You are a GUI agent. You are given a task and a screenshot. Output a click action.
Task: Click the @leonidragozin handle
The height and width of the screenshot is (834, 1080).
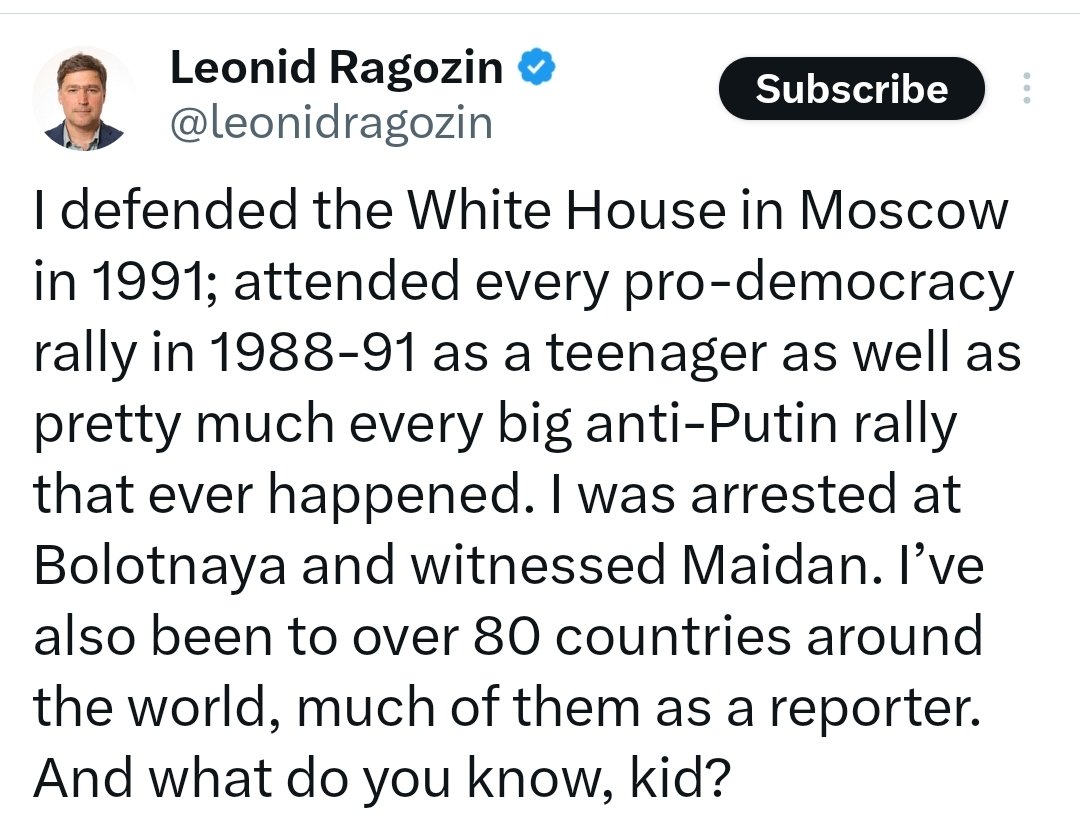coord(331,123)
